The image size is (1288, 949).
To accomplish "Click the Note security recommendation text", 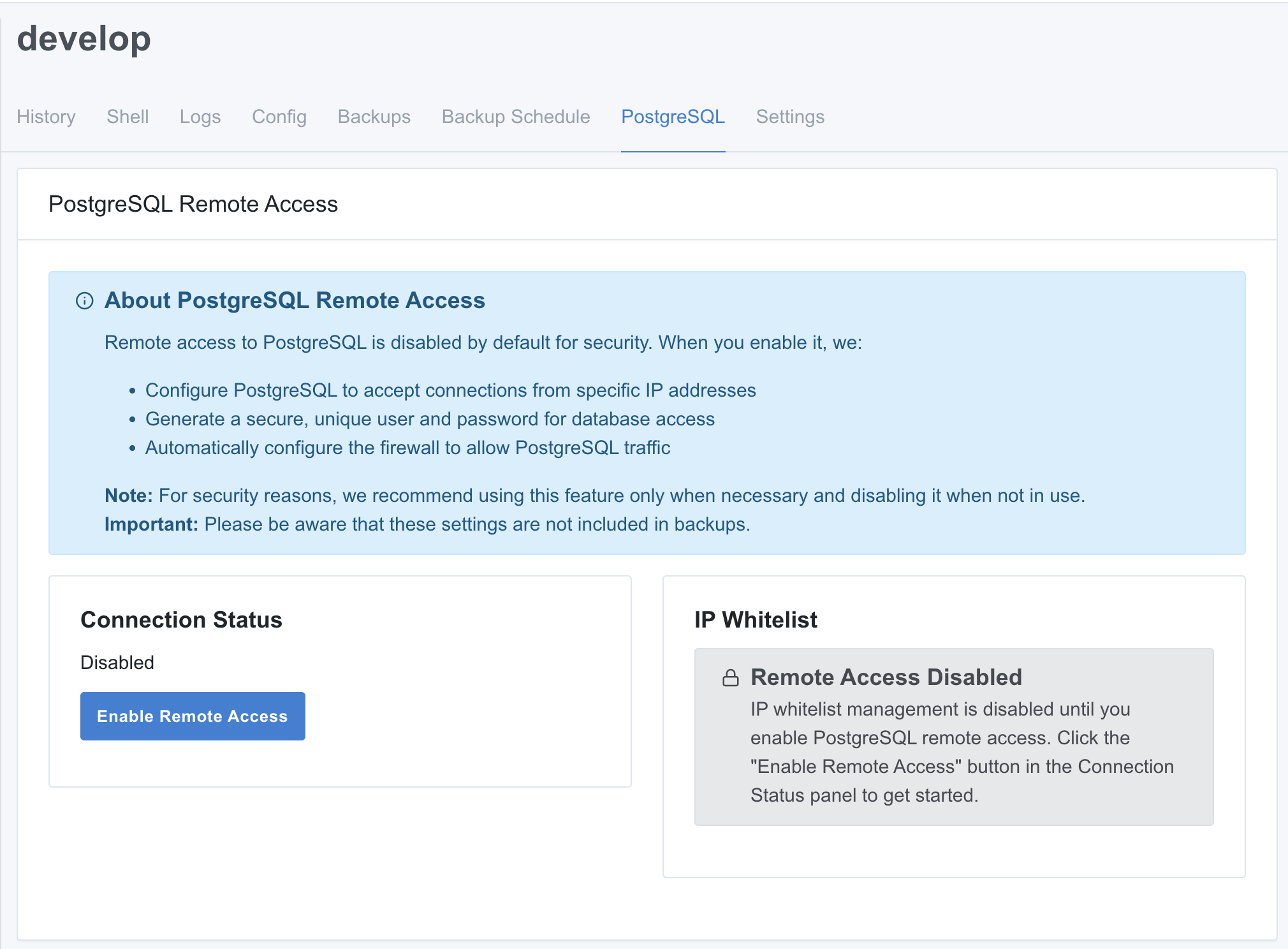I will pyautogui.click(x=593, y=496).
